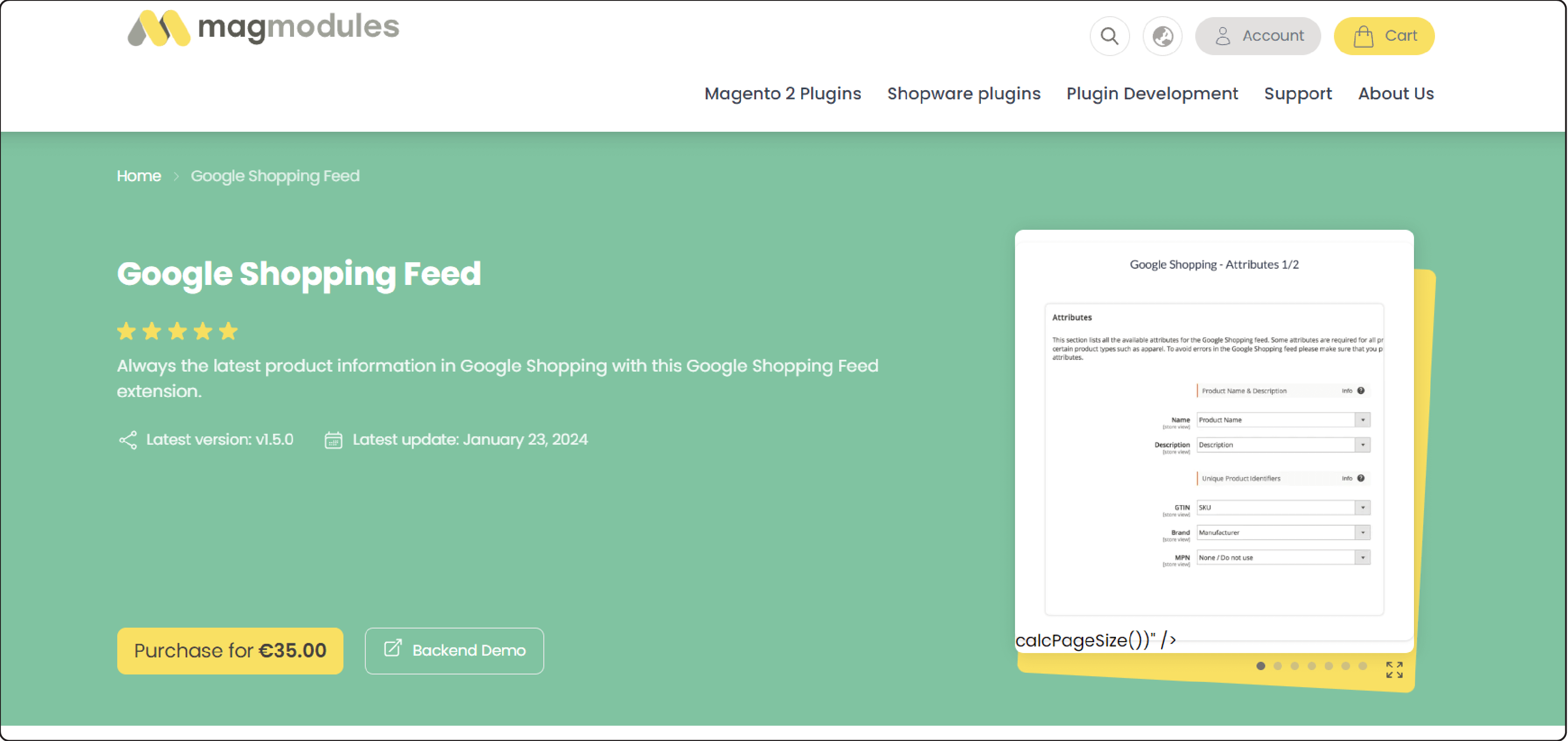Screen dimensions: 1568x741
Task: Click the Google Shopping Feed heading
Action: click(x=299, y=274)
